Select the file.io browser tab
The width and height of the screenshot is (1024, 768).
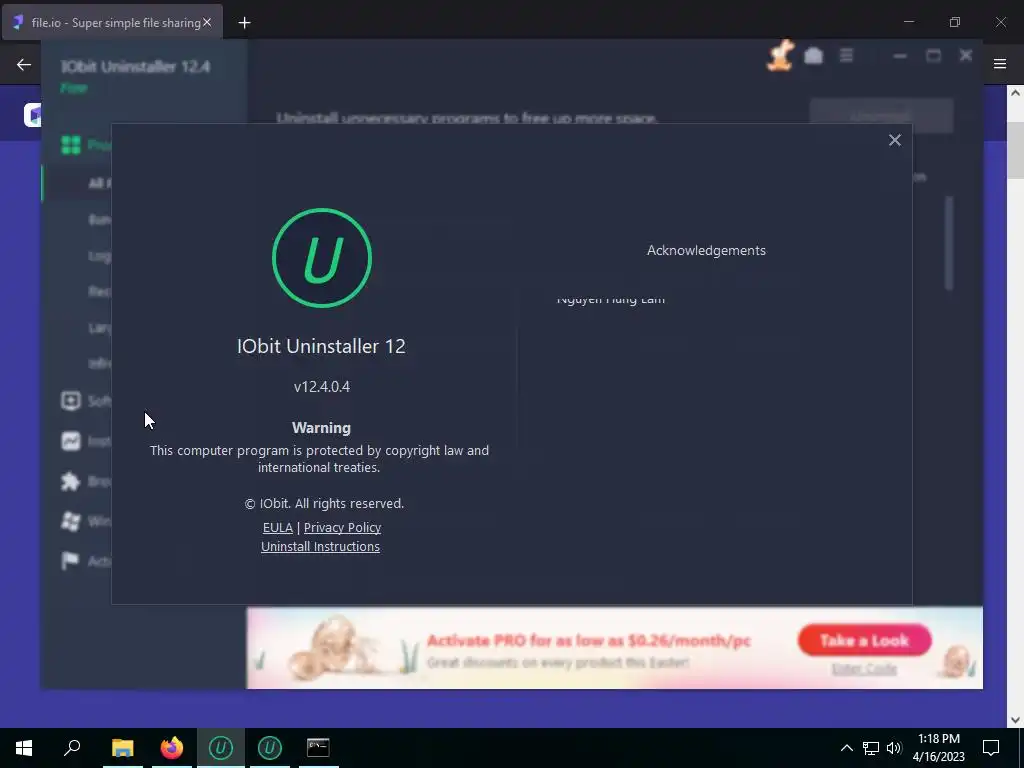pyautogui.click(x=112, y=22)
